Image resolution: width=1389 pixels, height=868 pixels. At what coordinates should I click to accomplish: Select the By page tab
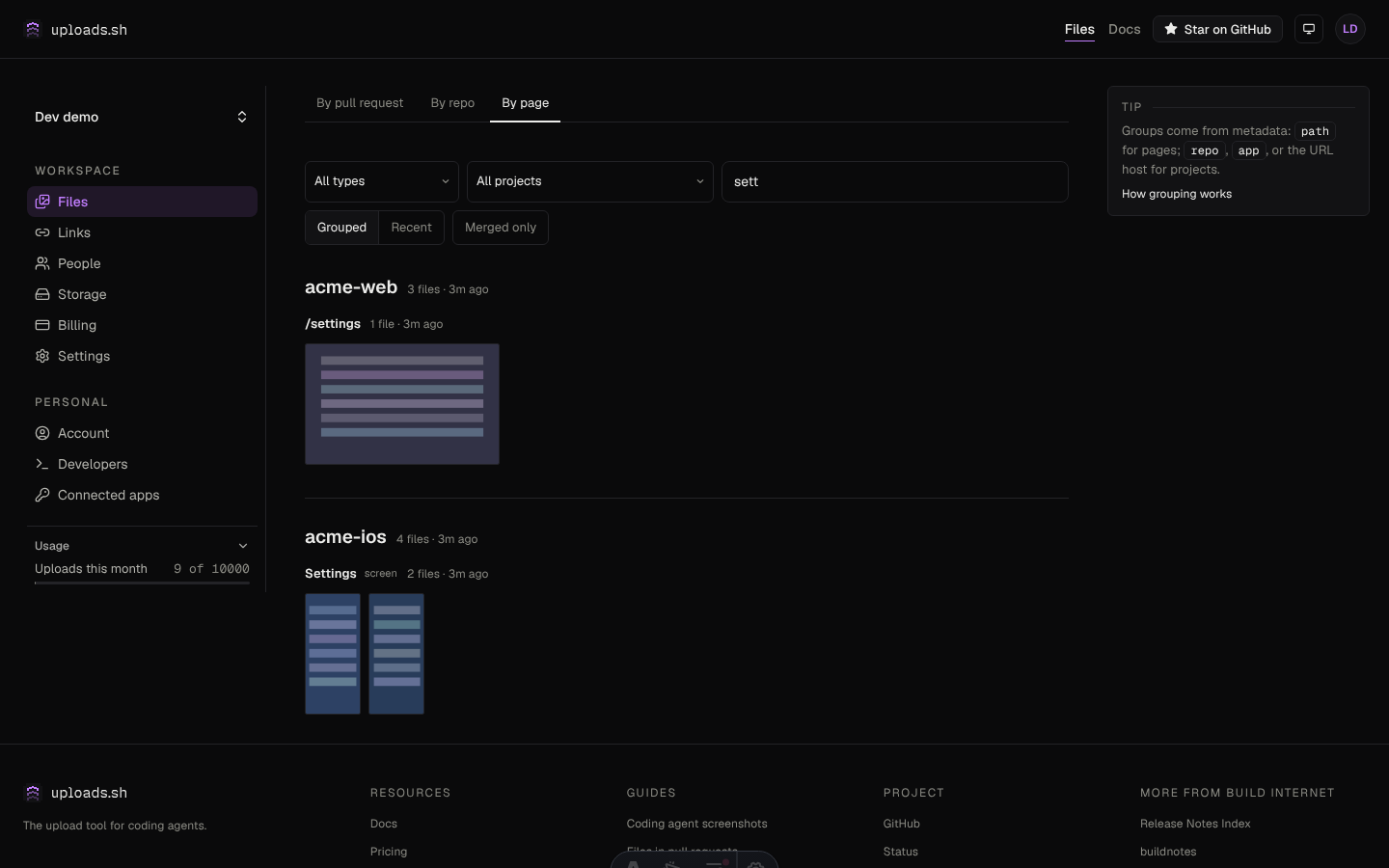click(526, 103)
